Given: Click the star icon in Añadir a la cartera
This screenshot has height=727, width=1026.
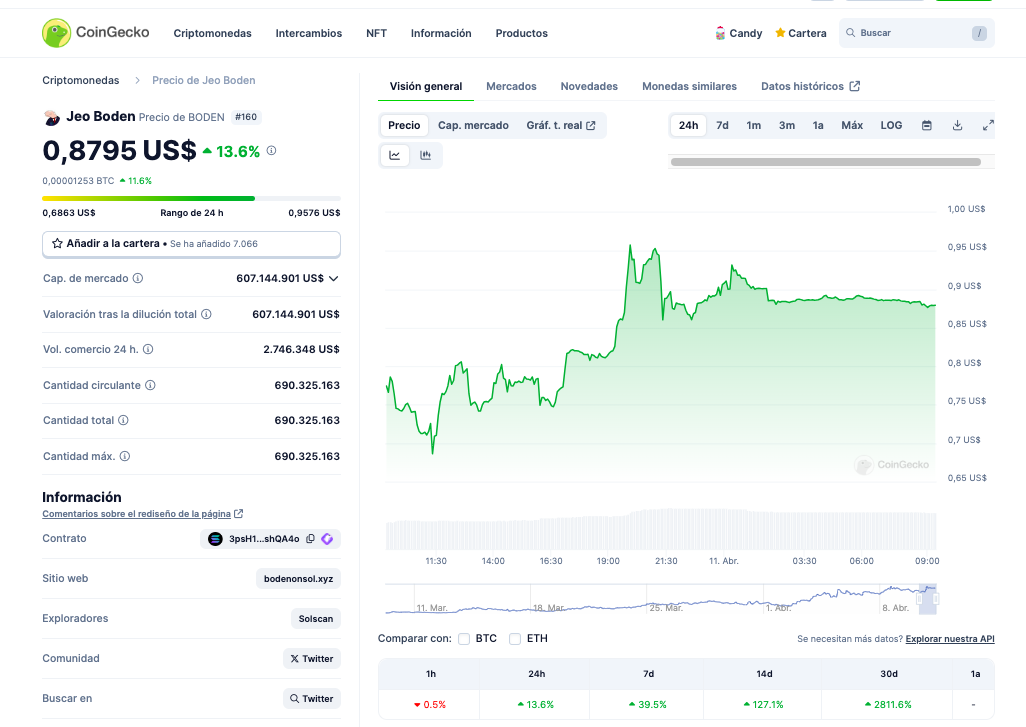Looking at the screenshot, I should tap(57, 243).
